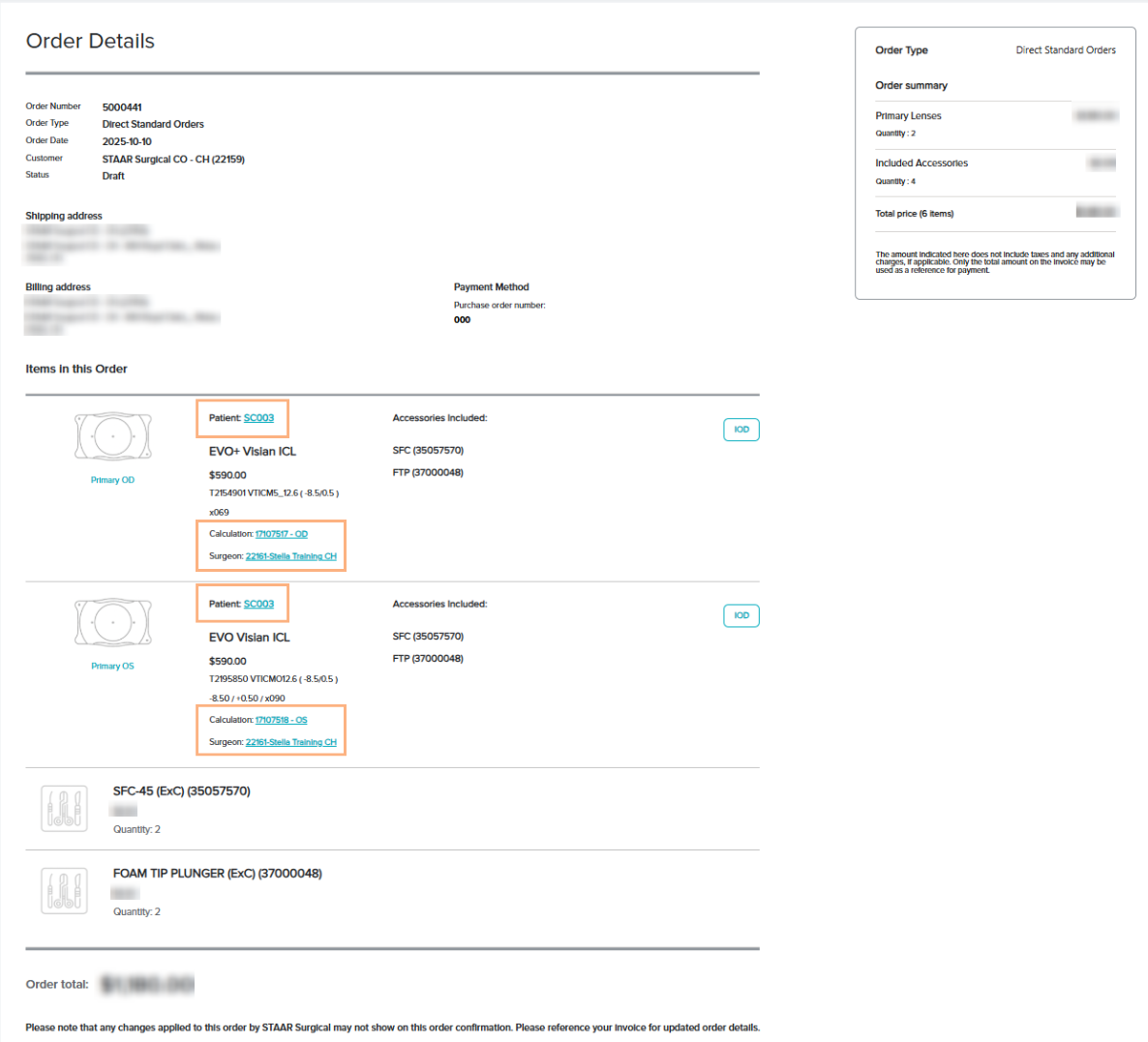Select the FOAM TIP PLUNGER (ExC) title
Viewport: 1148px width, 1042px height.
(217, 874)
